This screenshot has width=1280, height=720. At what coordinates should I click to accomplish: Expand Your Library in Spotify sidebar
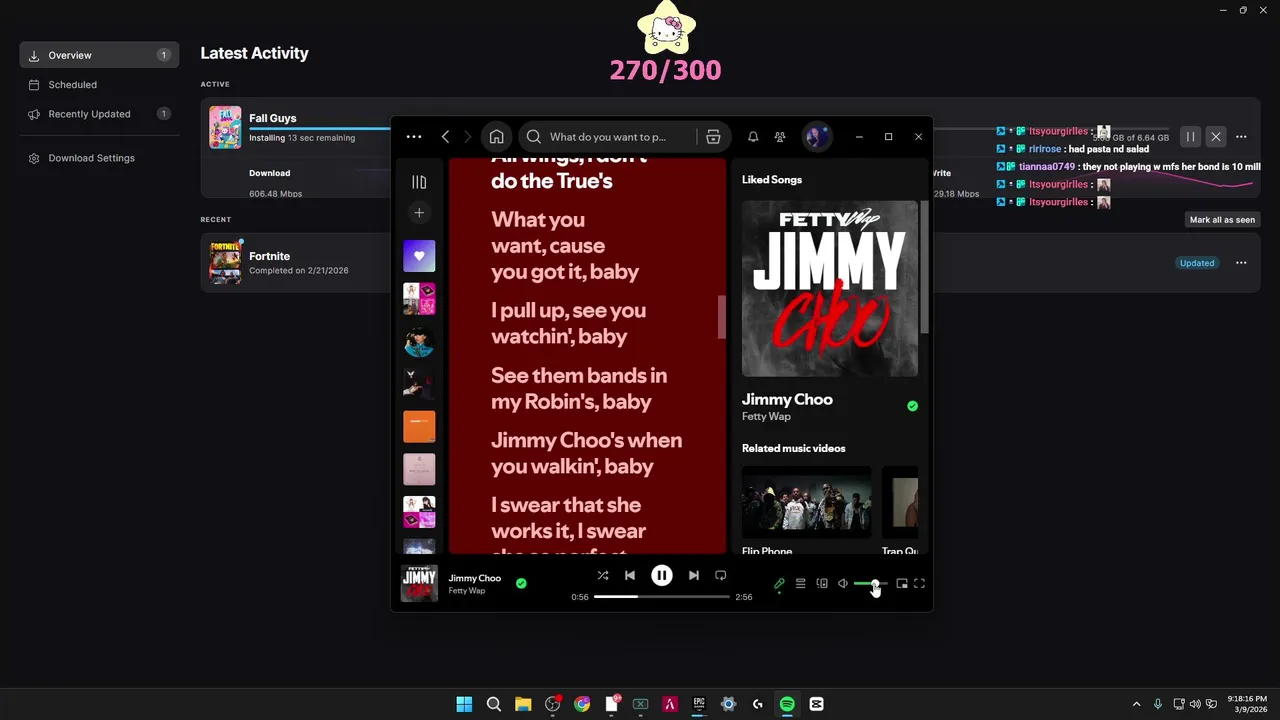coord(419,182)
